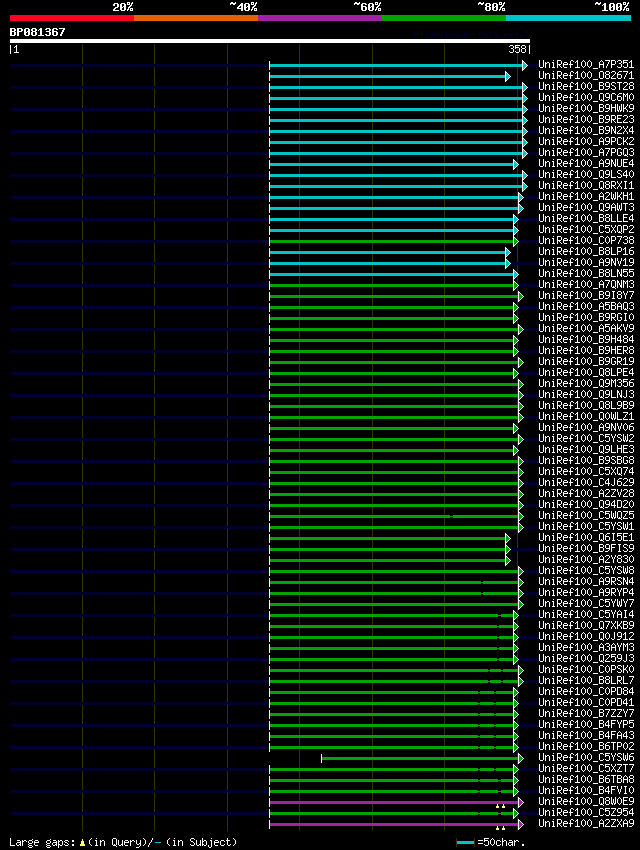This screenshot has width=640, height=850.
Task: Select the UniRef100_B8LP16 label
Action: click(x=586, y=252)
